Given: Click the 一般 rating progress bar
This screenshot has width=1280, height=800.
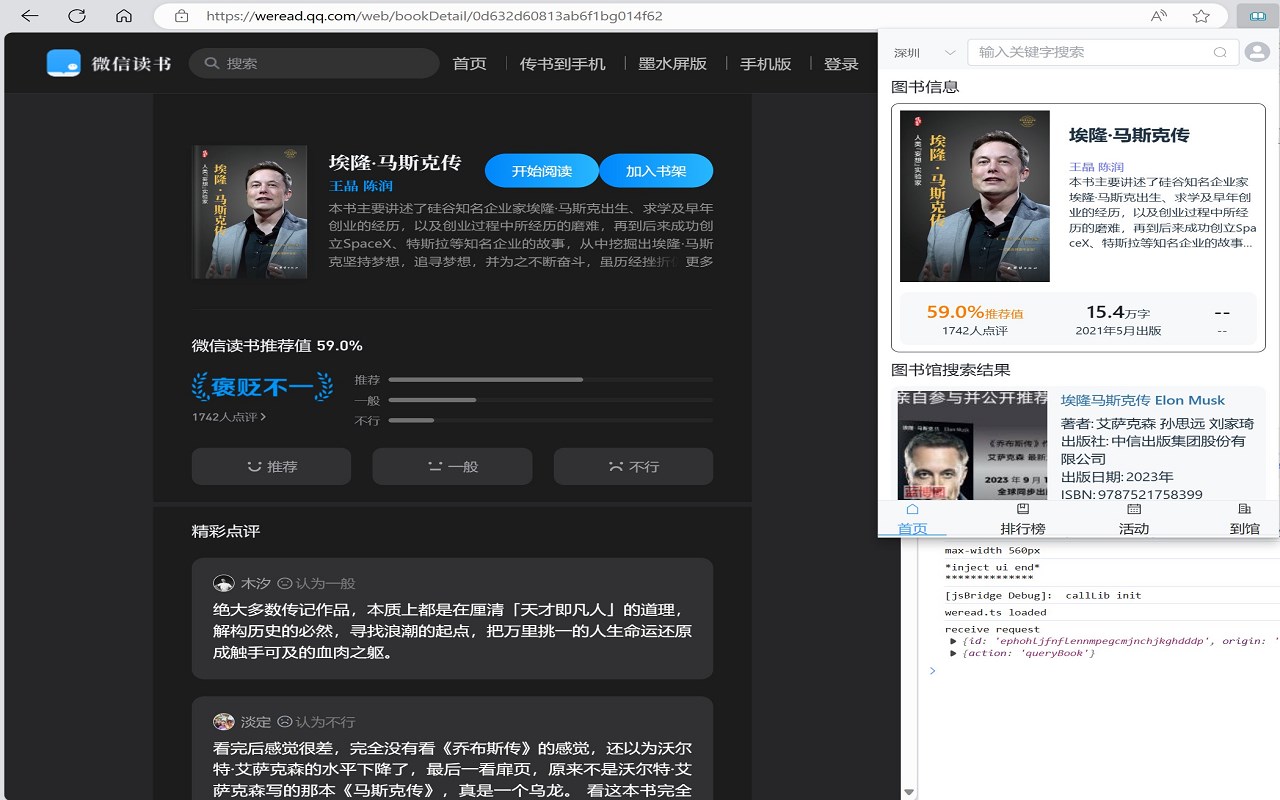Looking at the screenshot, I should pos(550,400).
